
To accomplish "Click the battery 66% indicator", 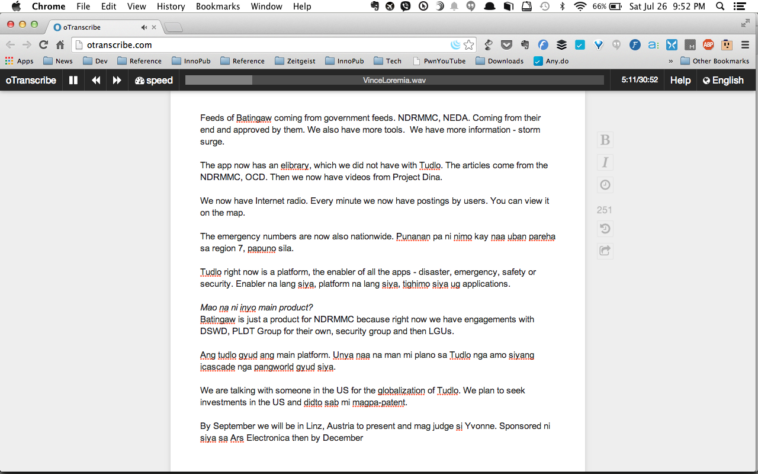I will coord(607,6).
